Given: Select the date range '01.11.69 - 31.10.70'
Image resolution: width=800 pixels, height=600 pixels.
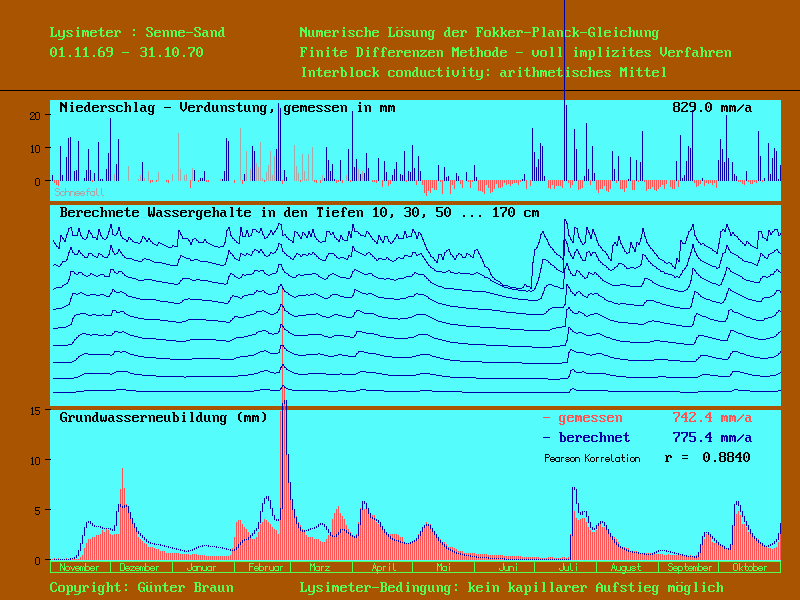Looking at the screenshot, I should [x=127, y=53].
